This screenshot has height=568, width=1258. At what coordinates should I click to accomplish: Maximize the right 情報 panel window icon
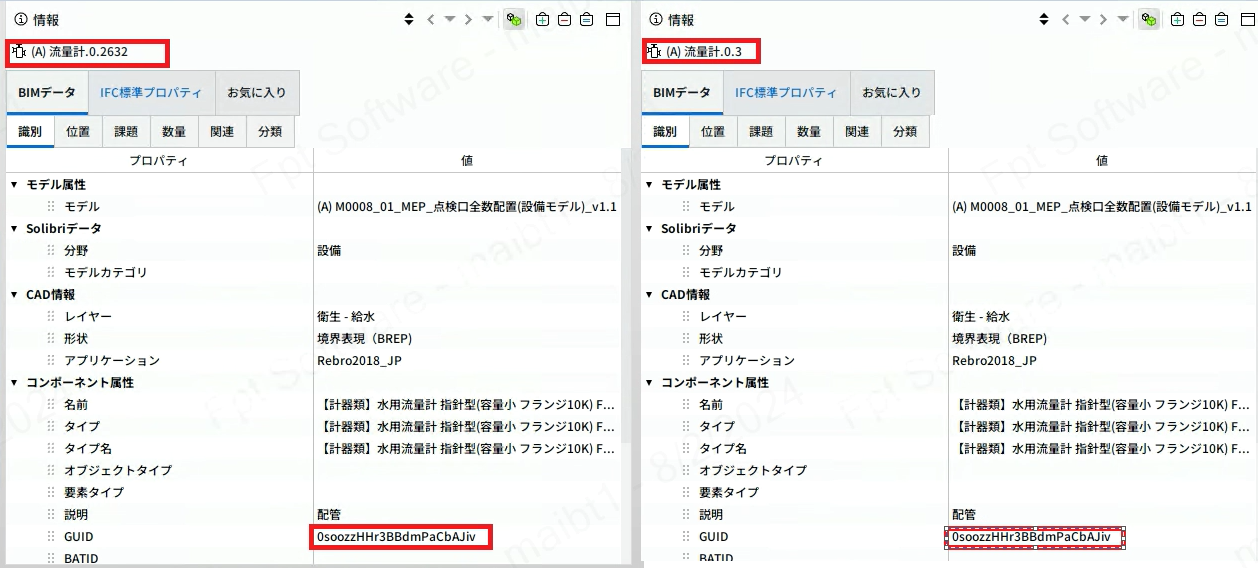[x=1249, y=19]
